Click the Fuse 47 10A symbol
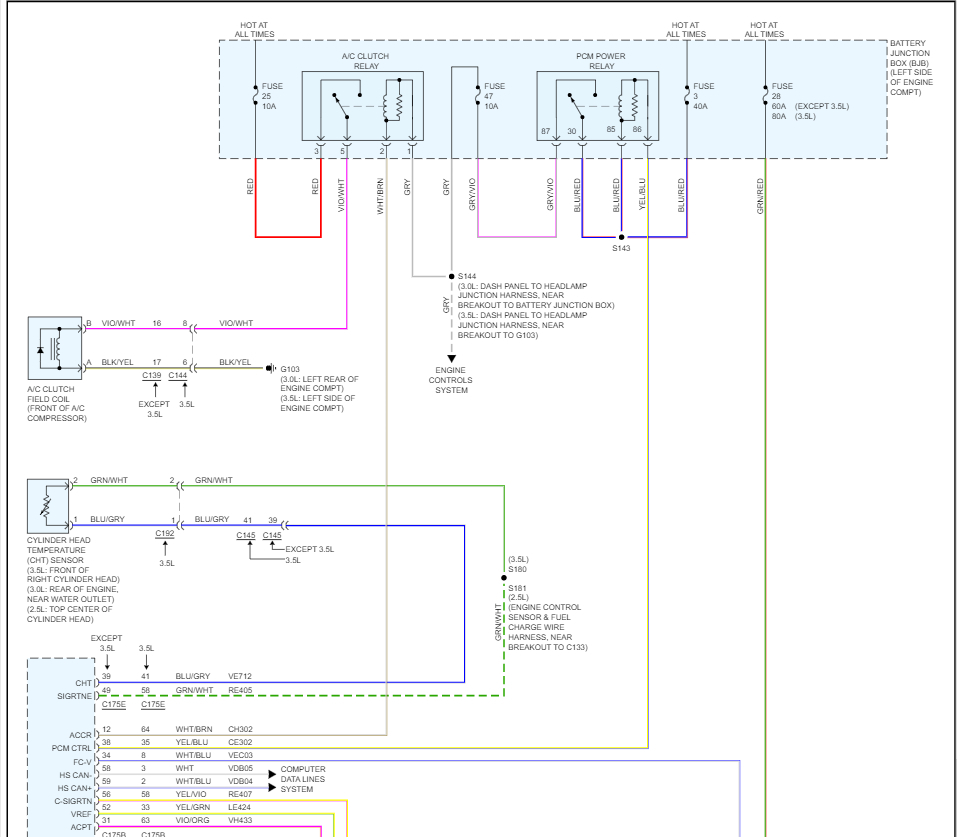 pos(477,96)
